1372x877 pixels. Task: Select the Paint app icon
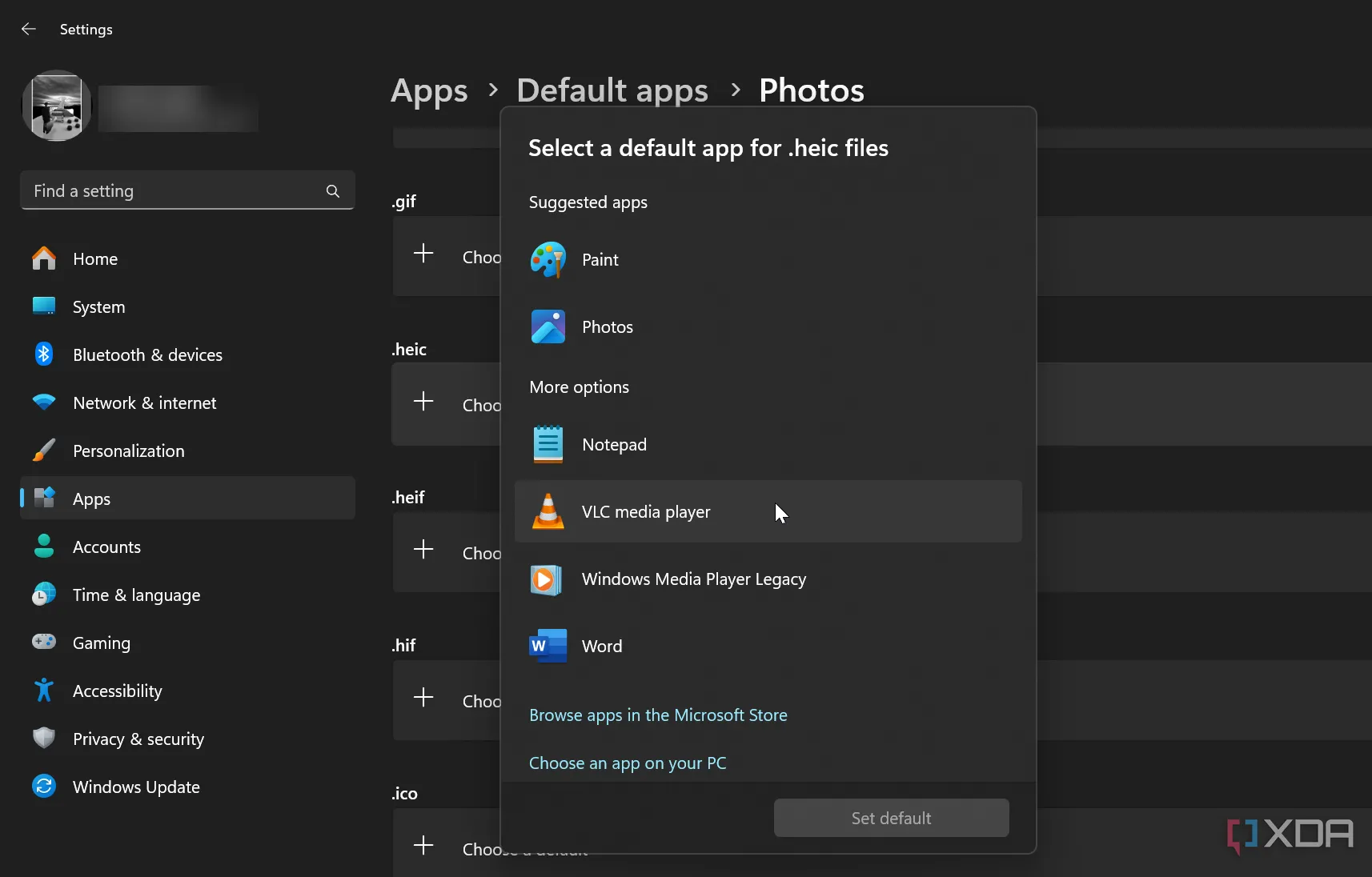(x=548, y=259)
